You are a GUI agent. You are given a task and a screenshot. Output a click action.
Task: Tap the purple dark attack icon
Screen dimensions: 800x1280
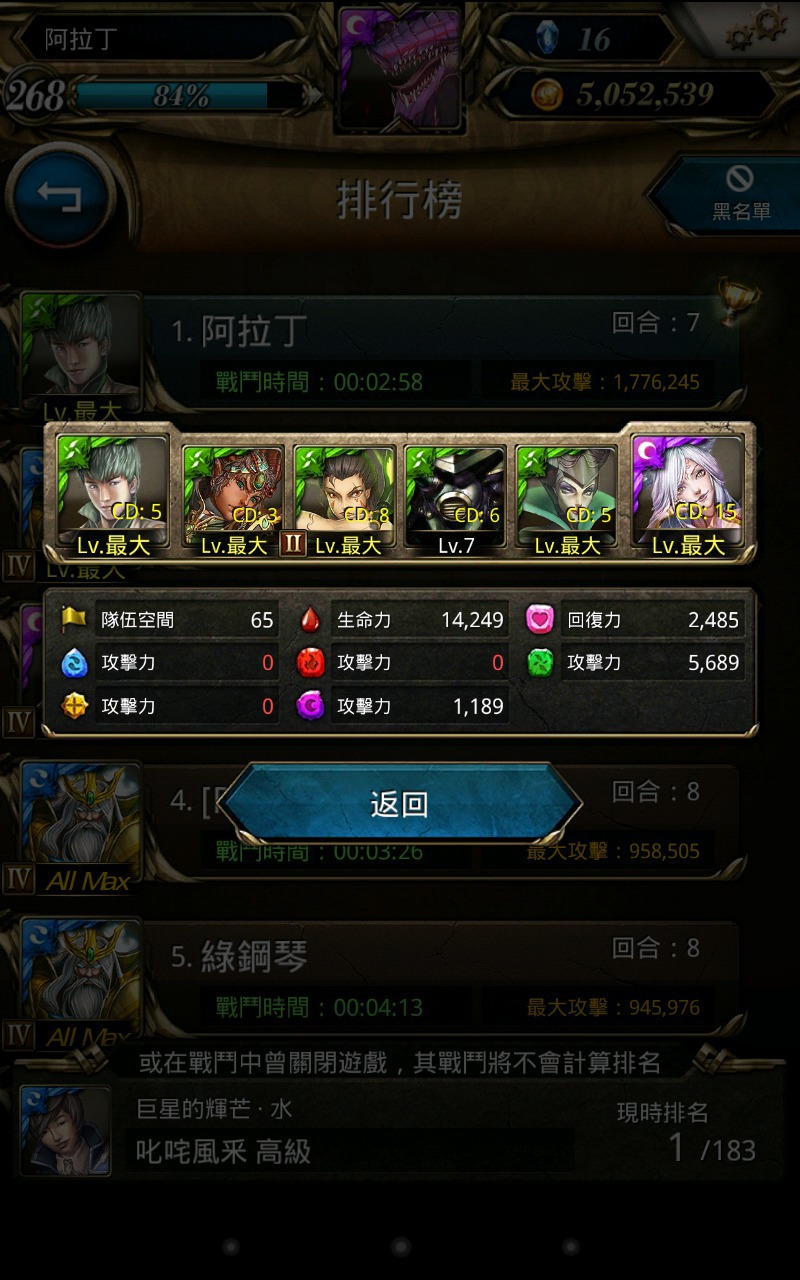point(310,706)
